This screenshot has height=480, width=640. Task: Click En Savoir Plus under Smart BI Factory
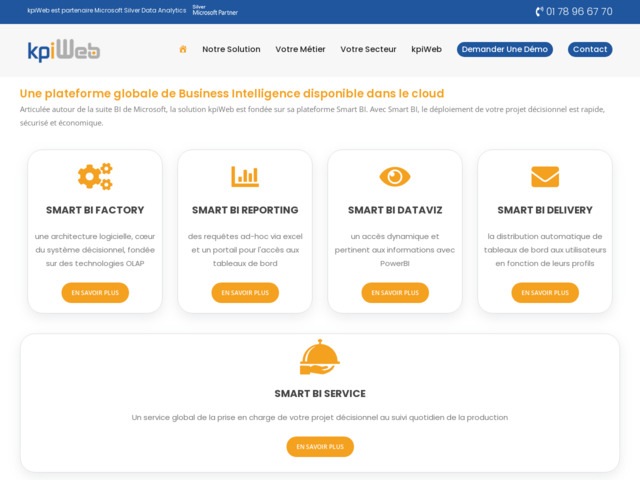pos(95,293)
